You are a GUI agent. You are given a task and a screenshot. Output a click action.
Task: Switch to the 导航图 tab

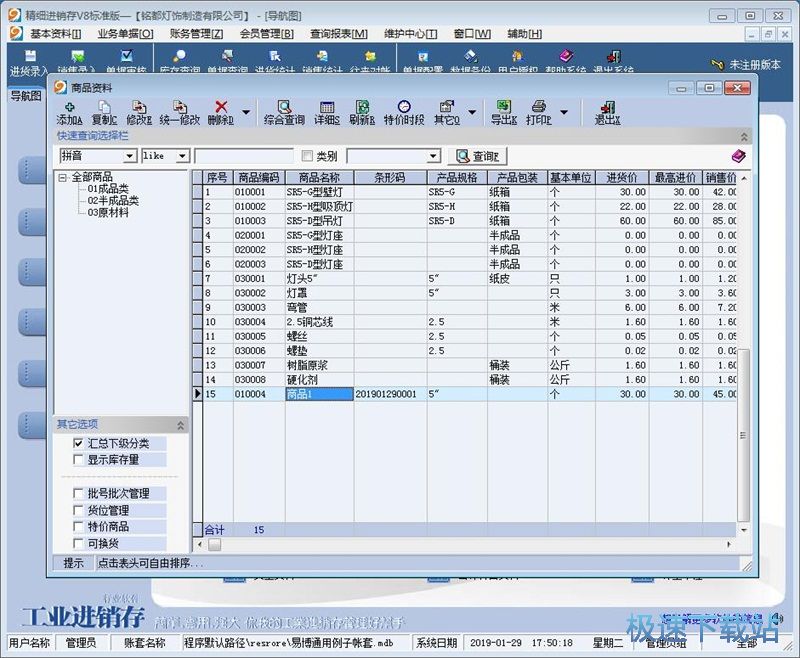click(26, 96)
